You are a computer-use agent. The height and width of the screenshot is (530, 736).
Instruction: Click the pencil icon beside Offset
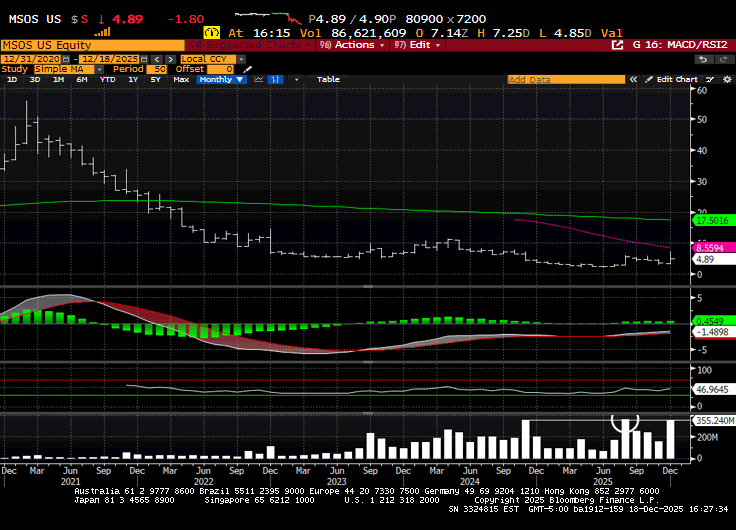pos(248,69)
